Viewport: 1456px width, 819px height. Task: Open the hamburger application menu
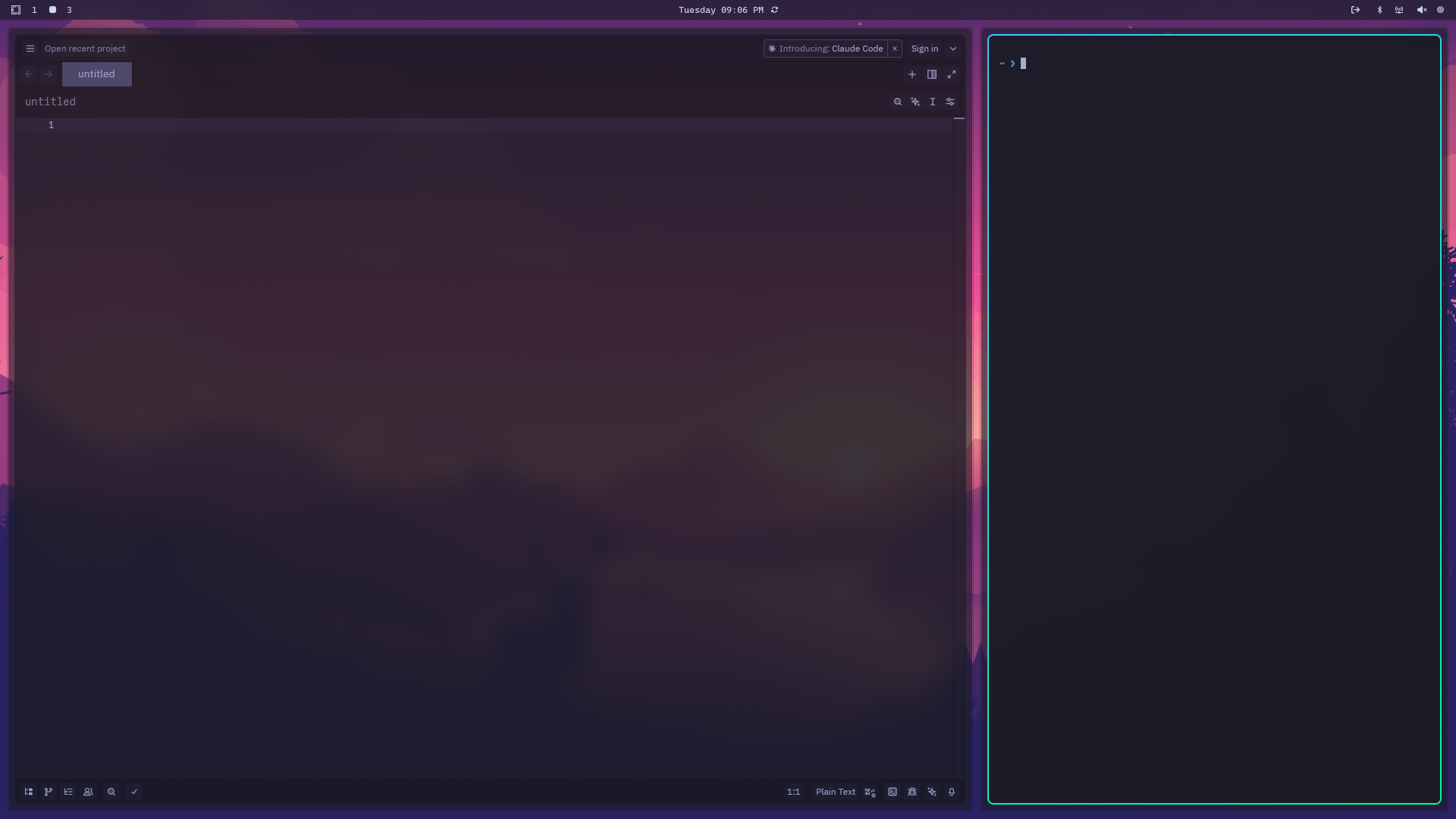(x=30, y=49)
